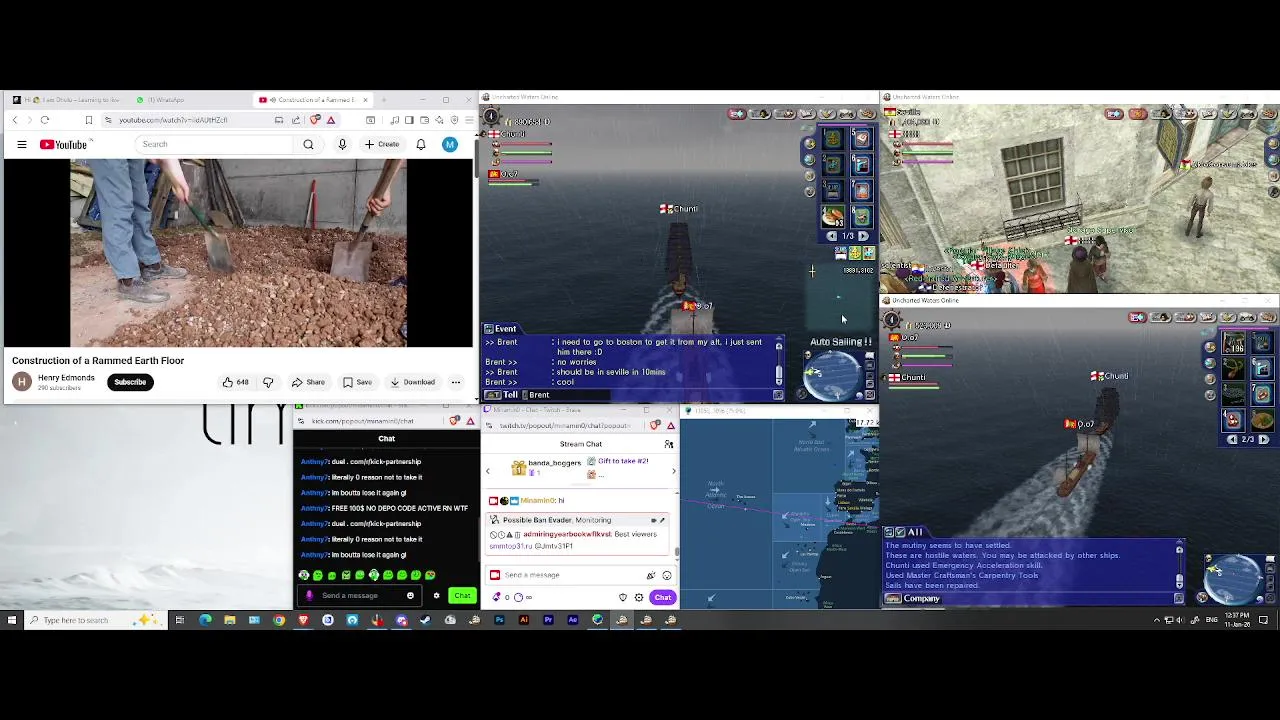
Task: Click the Twitch 'Send a message' field
Action: [x=565, y=575]
